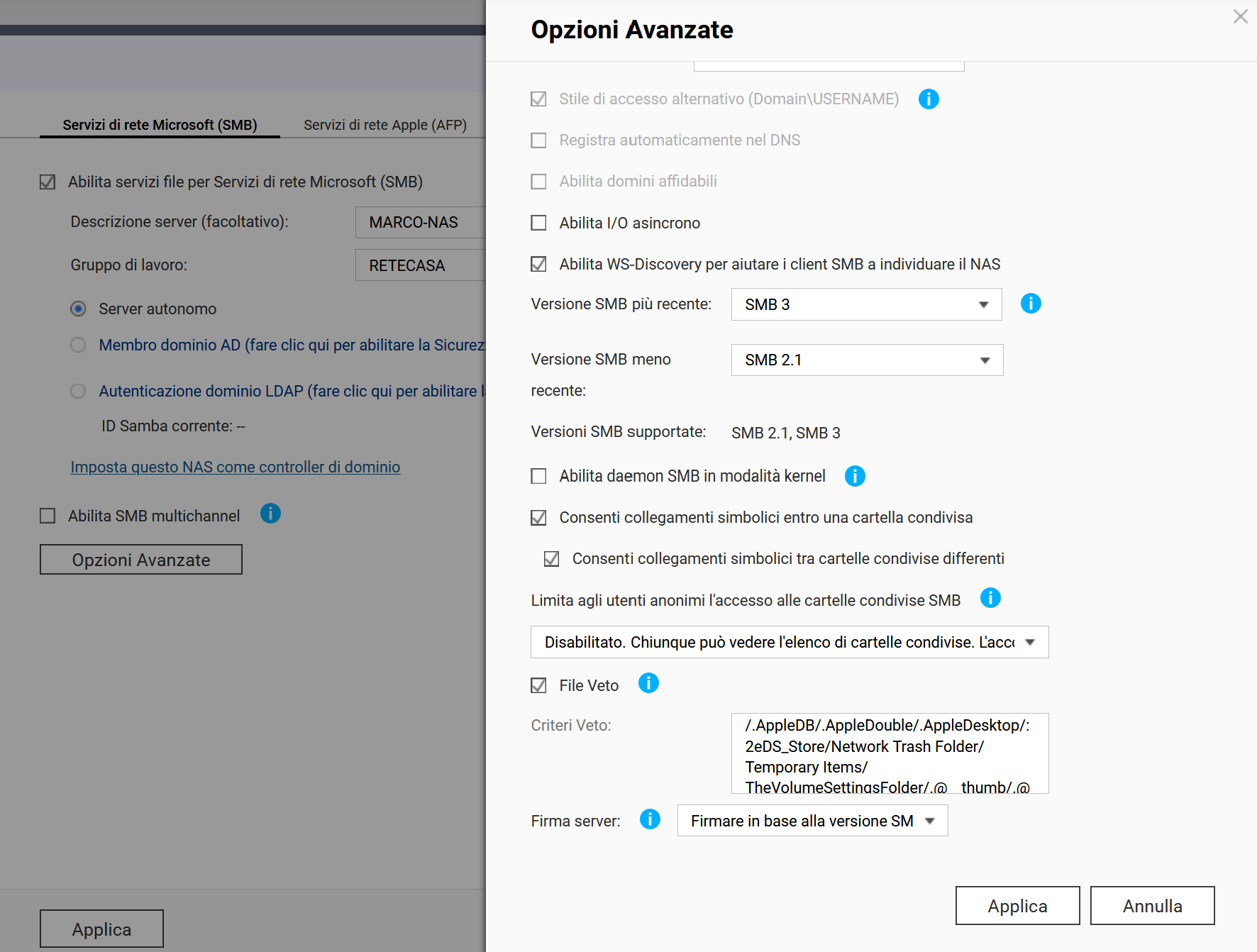
Task: Click info icon next to SMB multichannel
Action: pyautogui.click(x=270, y=514)
